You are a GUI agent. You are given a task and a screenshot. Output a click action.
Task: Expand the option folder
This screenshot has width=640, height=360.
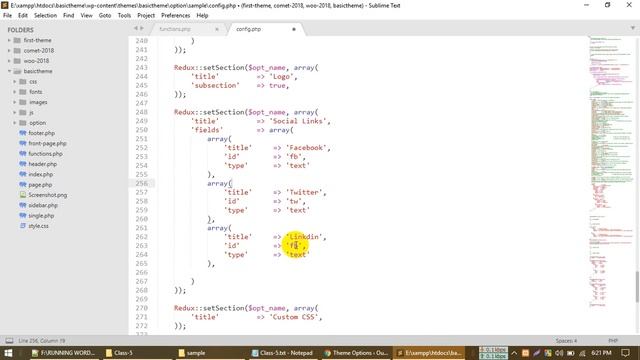pos(15,123)
